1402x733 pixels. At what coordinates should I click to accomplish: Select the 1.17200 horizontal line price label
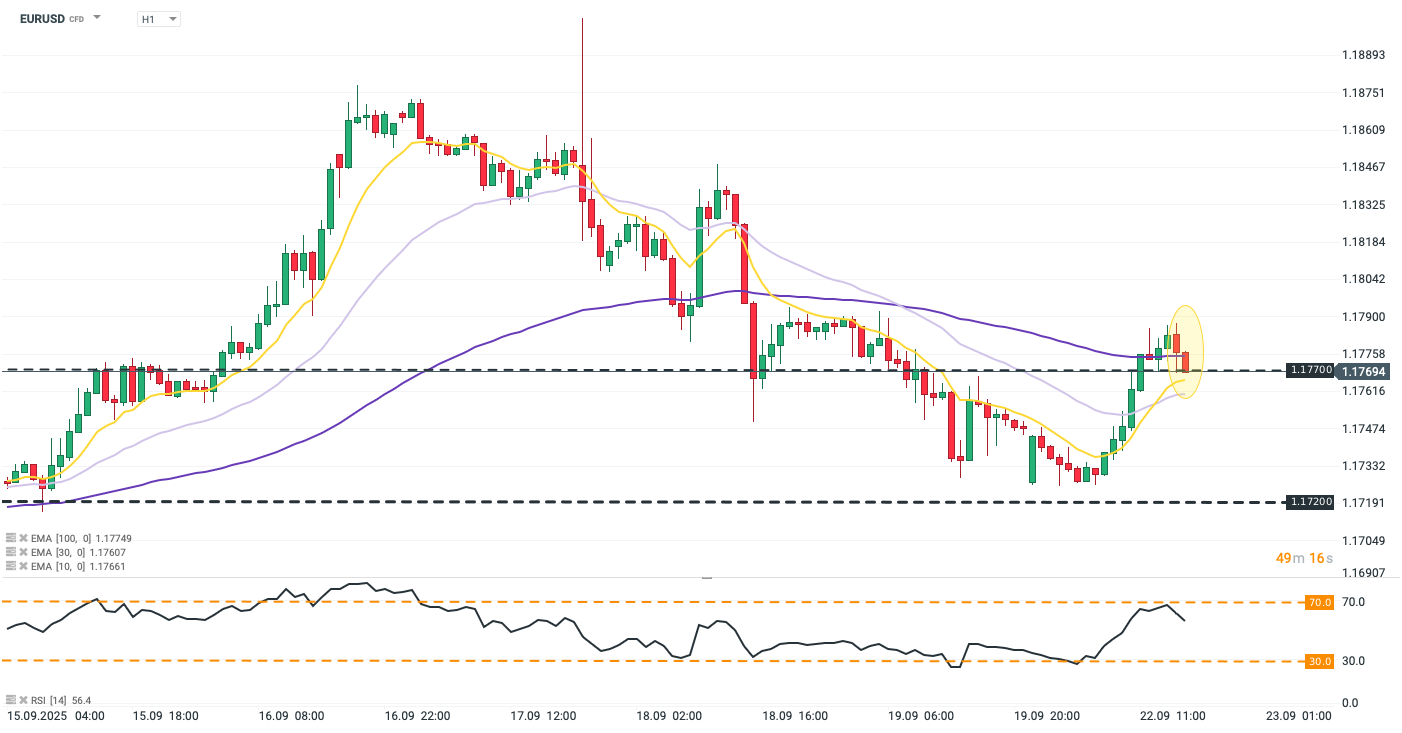click(1310, 502)
